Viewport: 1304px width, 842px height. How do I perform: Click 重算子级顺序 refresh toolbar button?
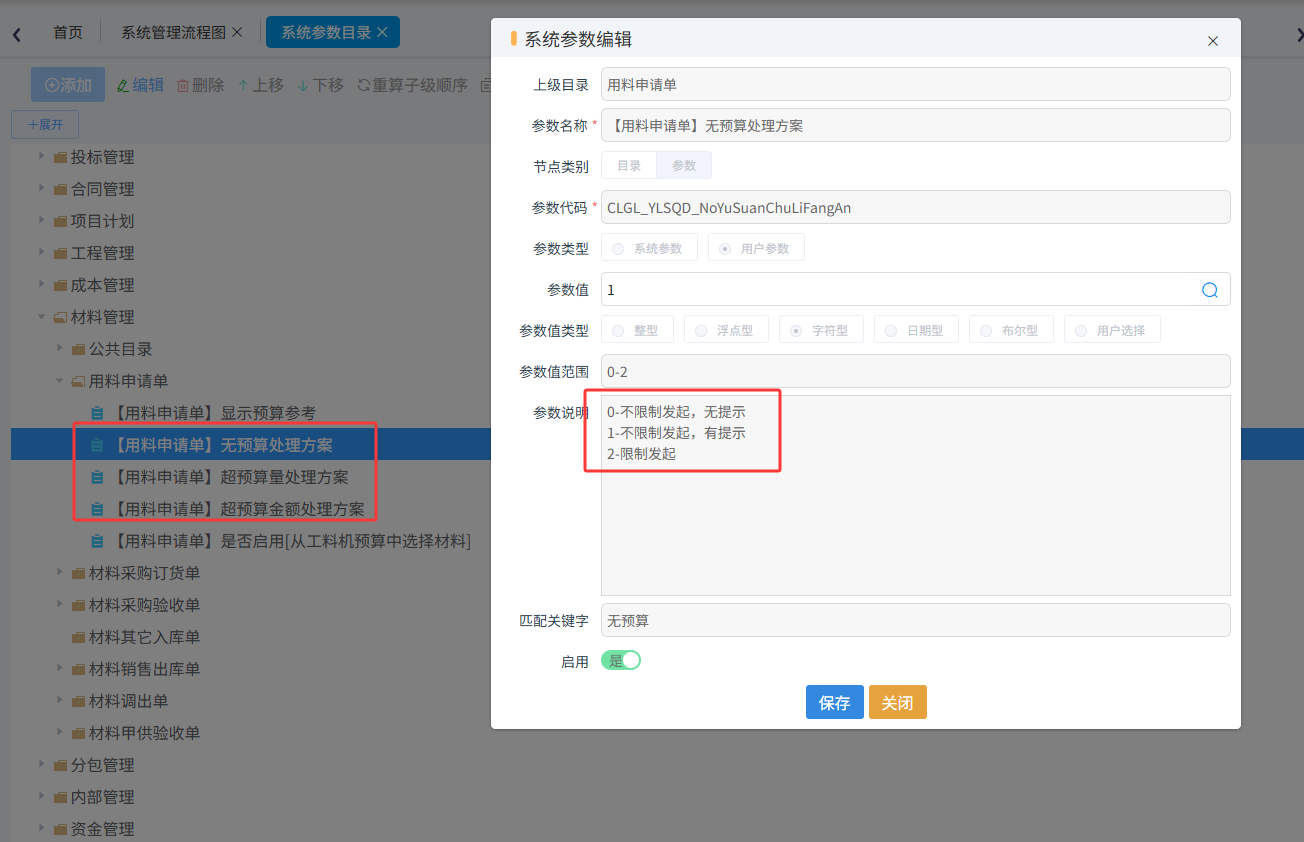click(412, 85)
